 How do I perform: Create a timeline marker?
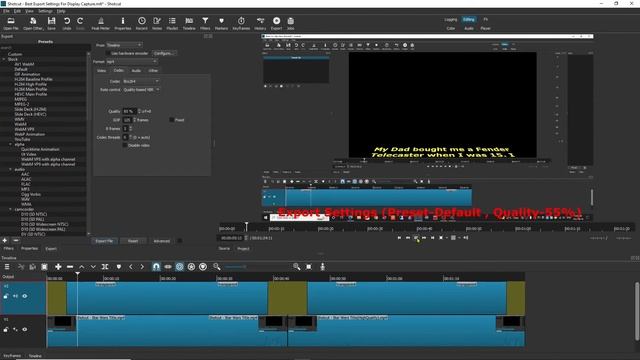pos(119,267)
